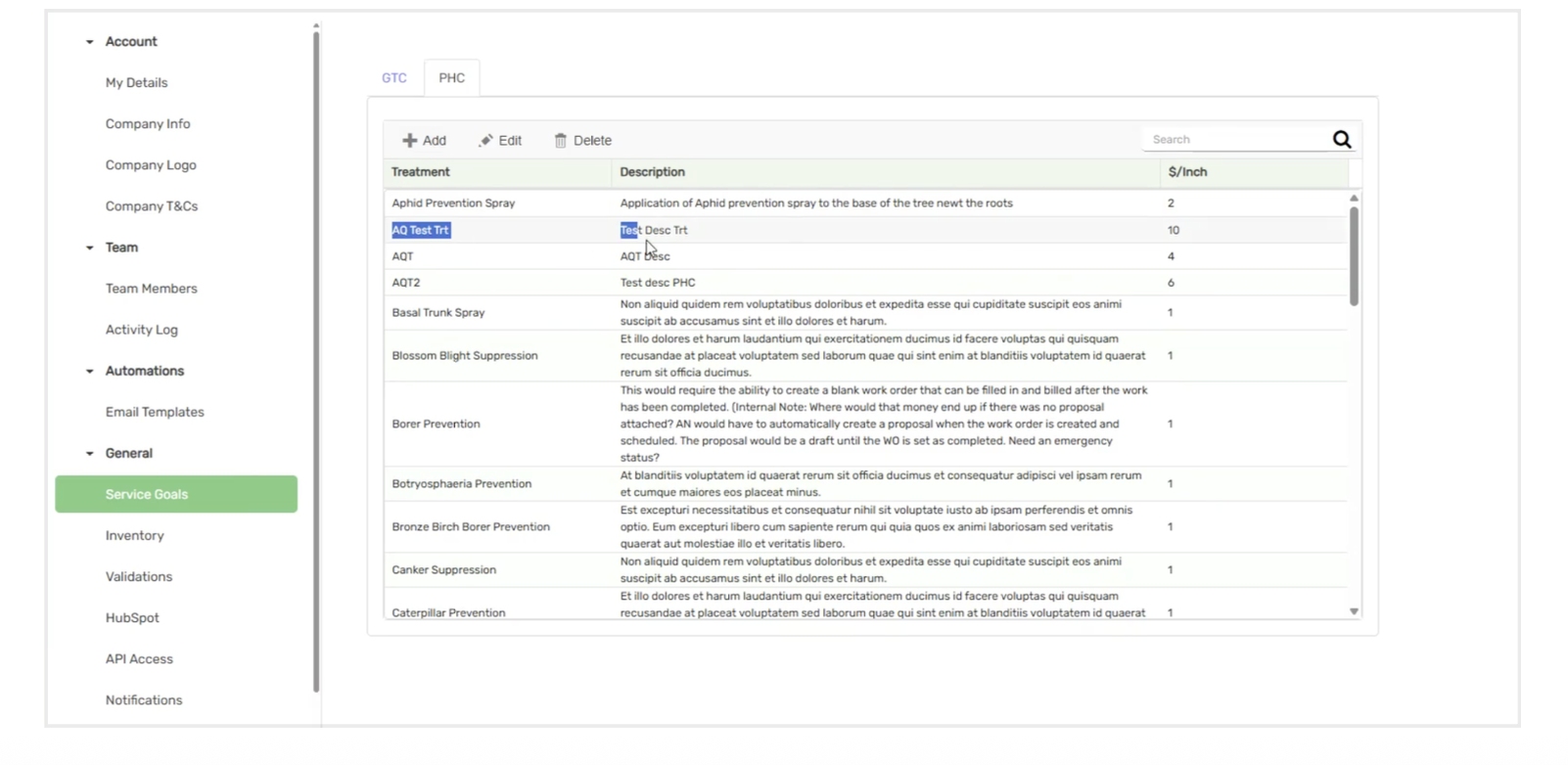Open Email Templates in sidebar
Screen dimensions: 1568x765
click(155, 413)
